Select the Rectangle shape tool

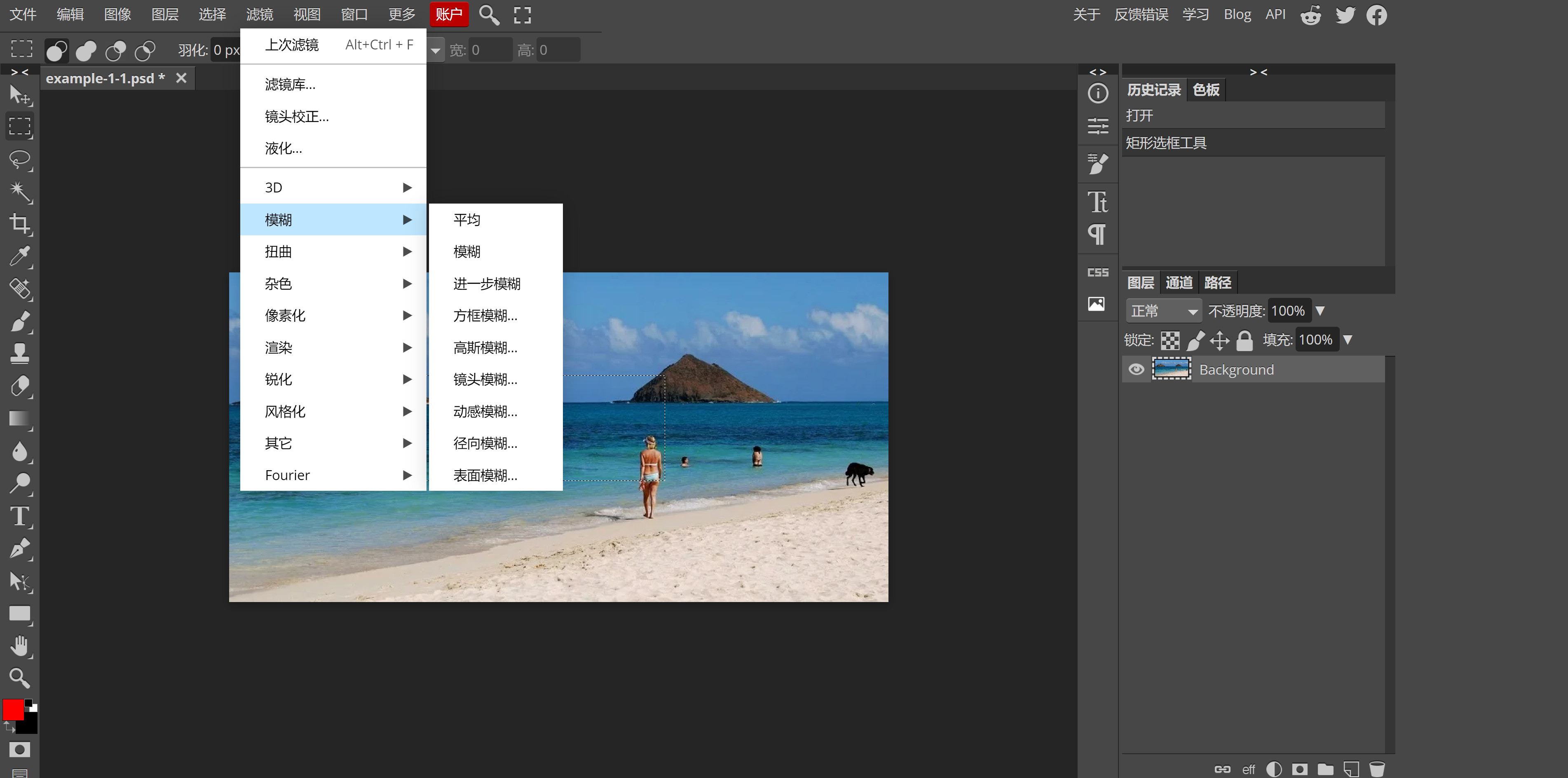[x=19, y=614]
